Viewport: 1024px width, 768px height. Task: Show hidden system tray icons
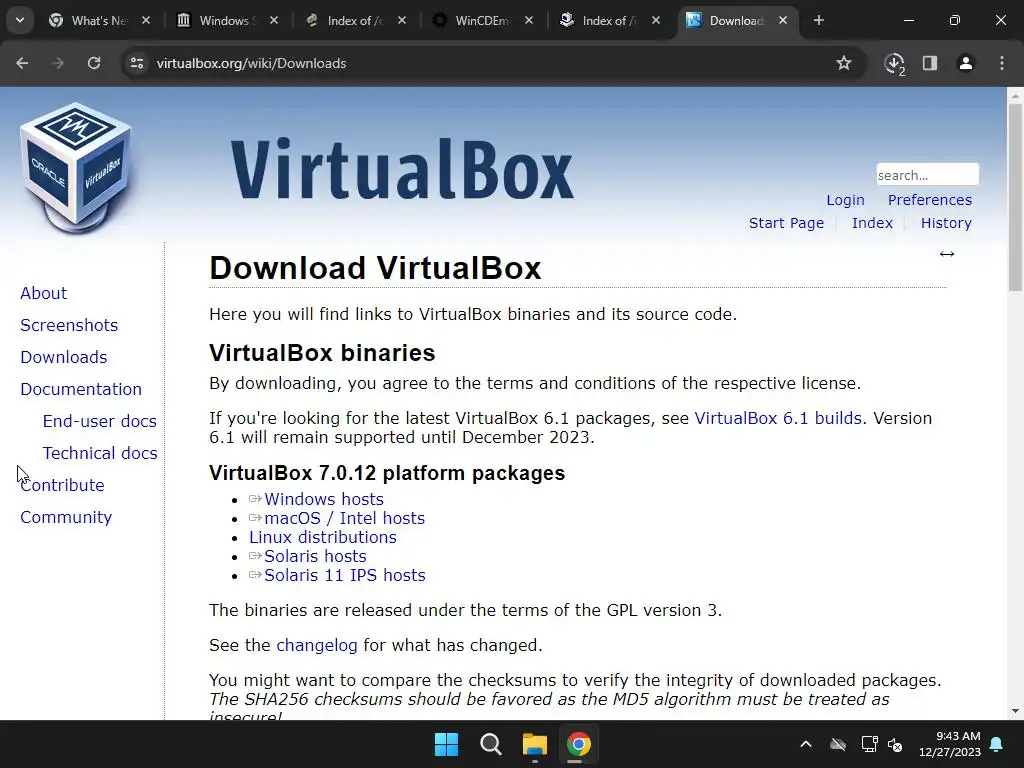click(x=806, y=744)
